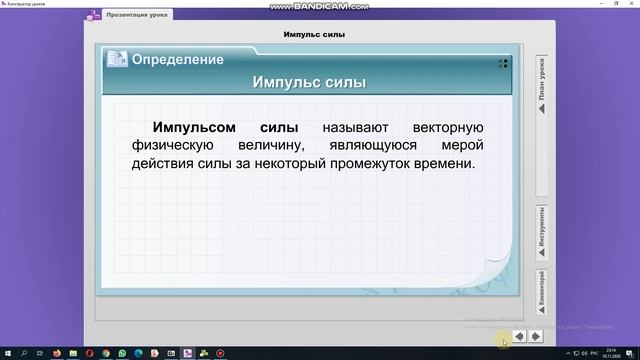Open the green blocks app on taskbar
640x360 pixels.
pos(204,353)
